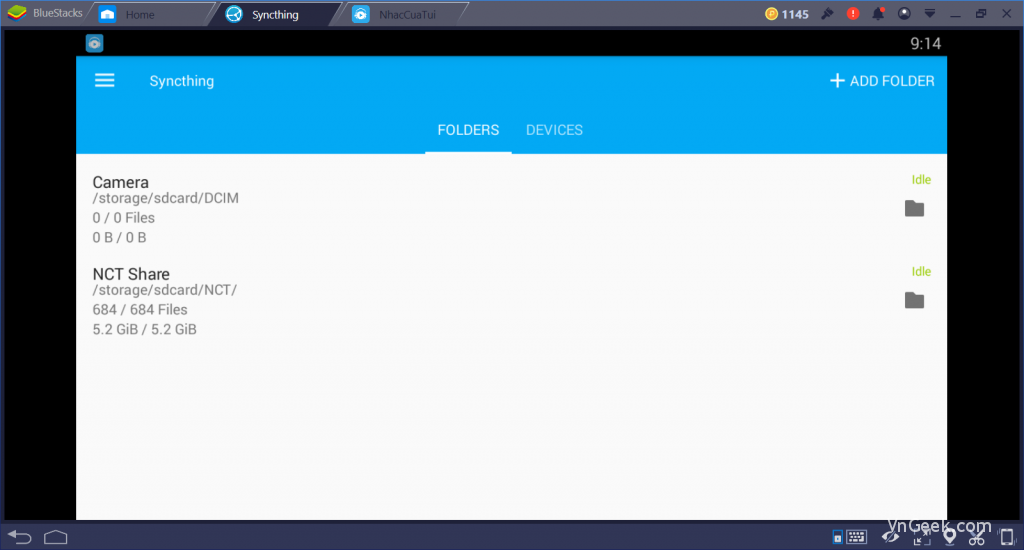Click the Android home button

(56, 537)
